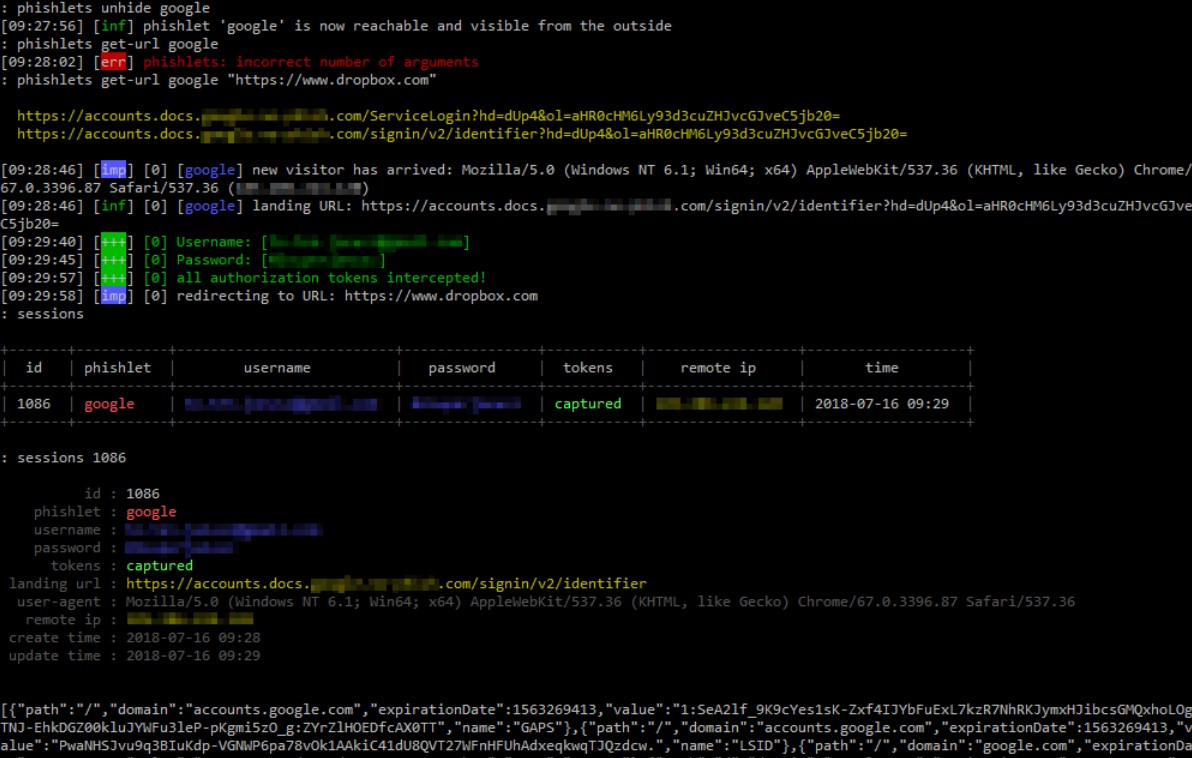
Task: Click the green 'Password:' log label
Action: [214, 260]
